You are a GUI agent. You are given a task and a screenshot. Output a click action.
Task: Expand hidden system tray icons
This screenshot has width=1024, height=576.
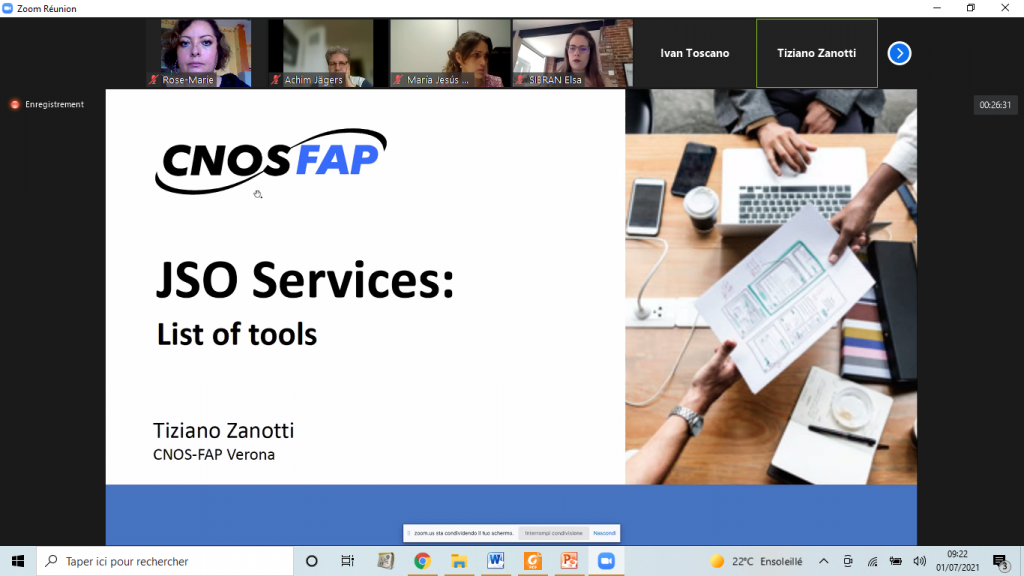tap(824, 561)
